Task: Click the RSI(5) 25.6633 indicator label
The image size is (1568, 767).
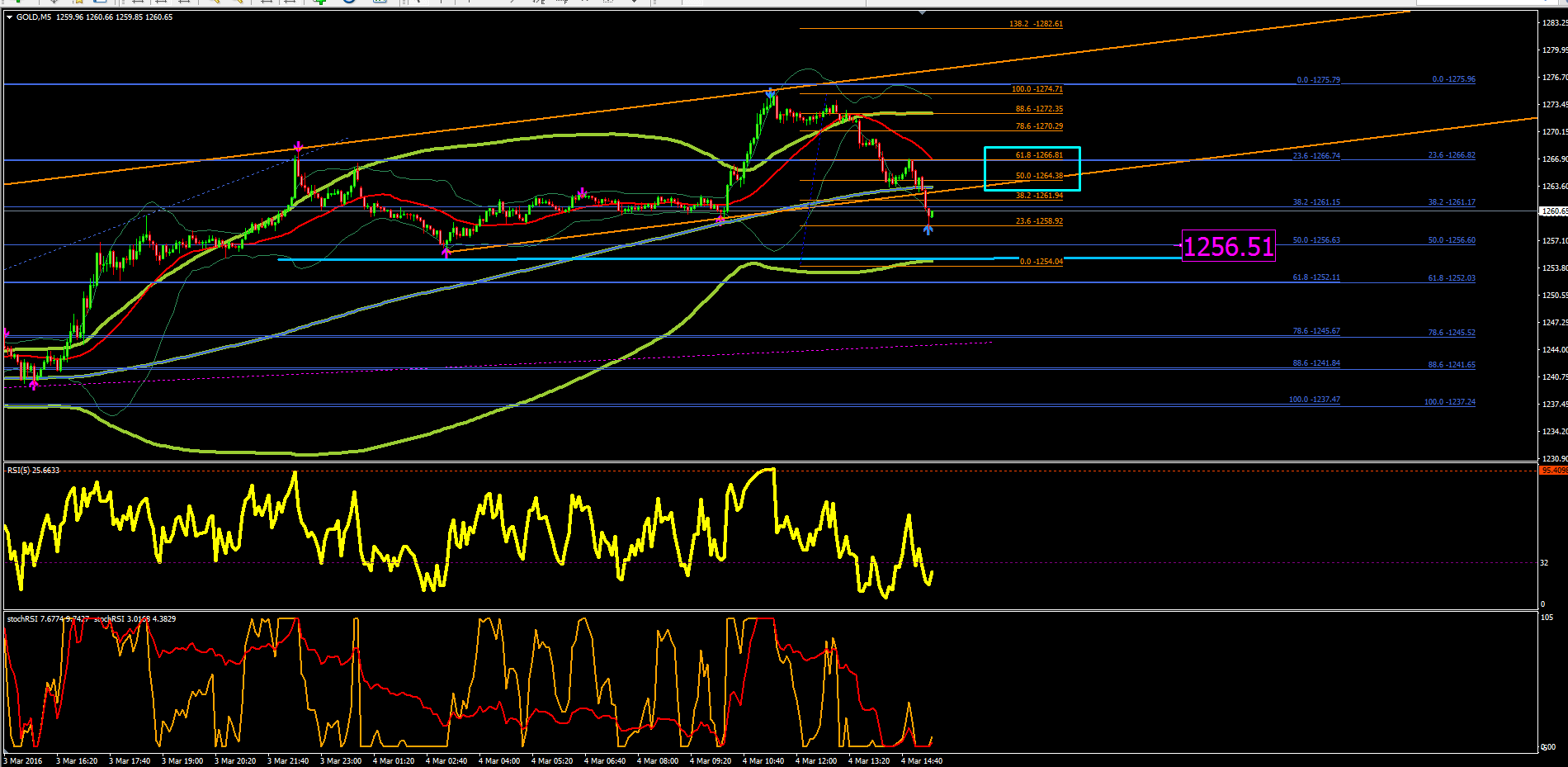Action: pos(33,471)
